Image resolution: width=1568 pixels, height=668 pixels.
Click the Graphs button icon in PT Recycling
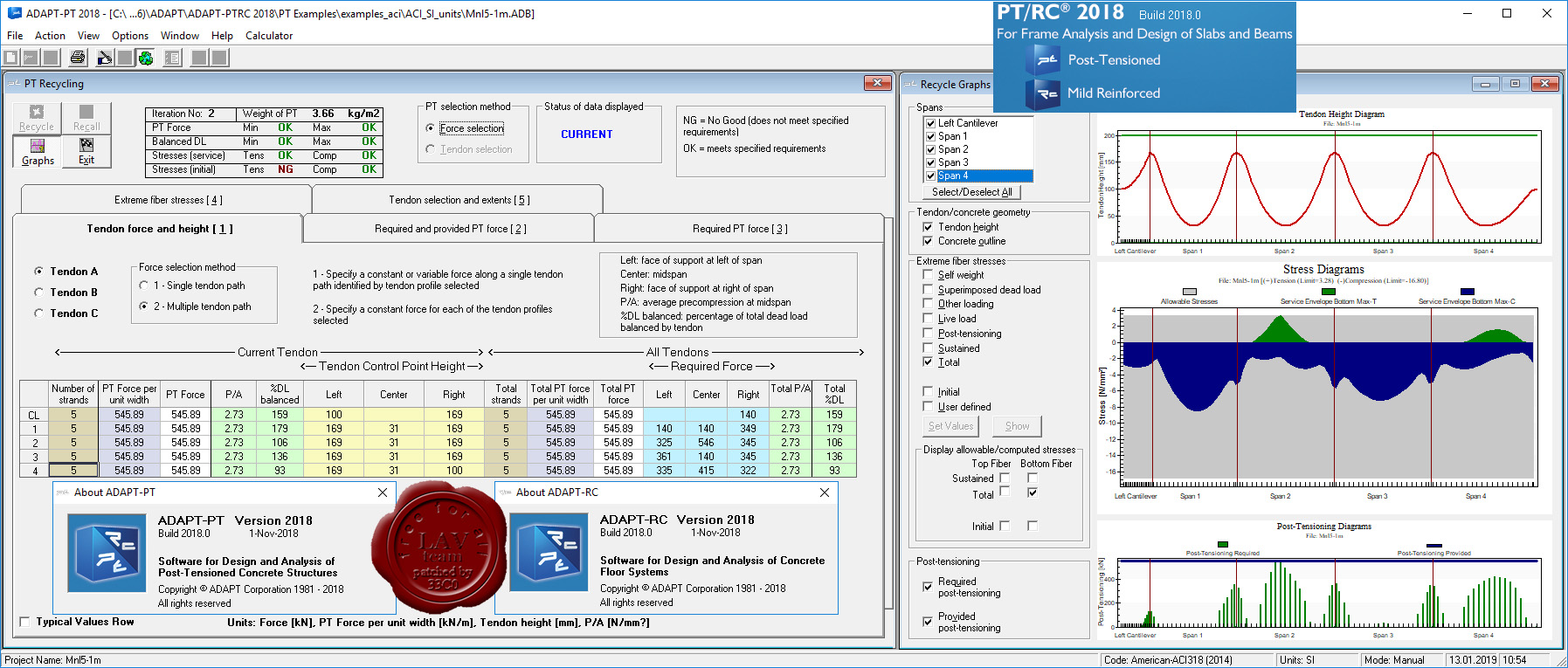[38, 145]
